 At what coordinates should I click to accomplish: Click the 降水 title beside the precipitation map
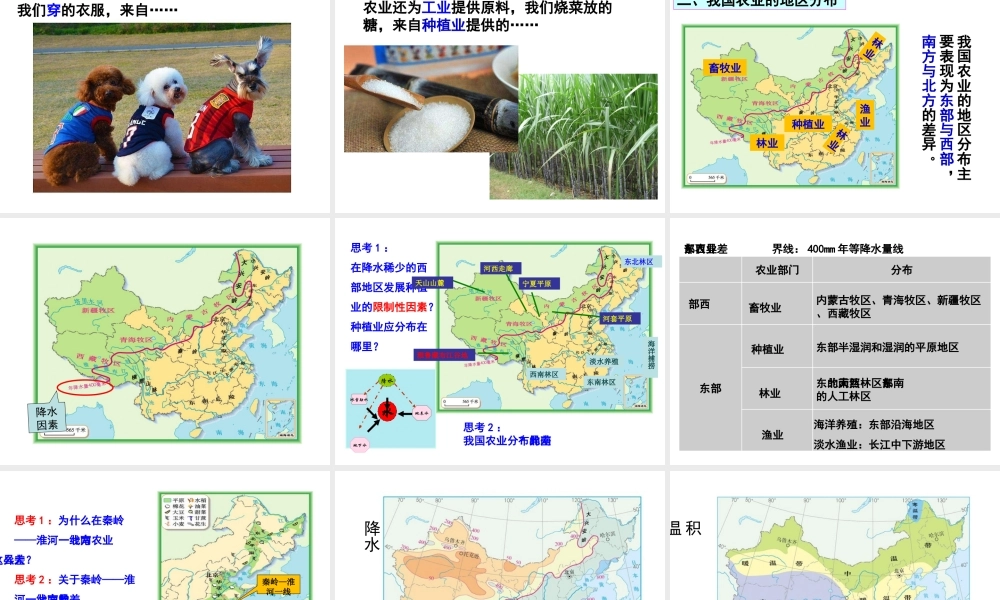pos(372,536)
